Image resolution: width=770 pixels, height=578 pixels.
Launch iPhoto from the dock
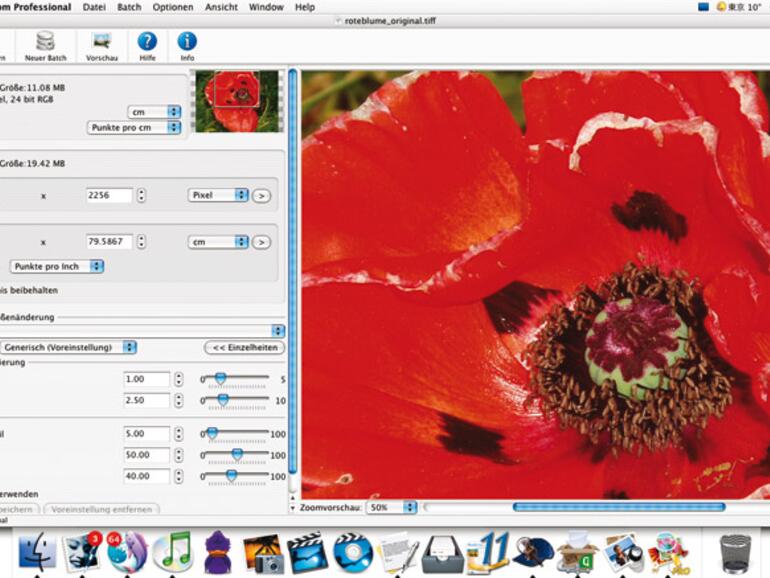(x=262, y=552)
